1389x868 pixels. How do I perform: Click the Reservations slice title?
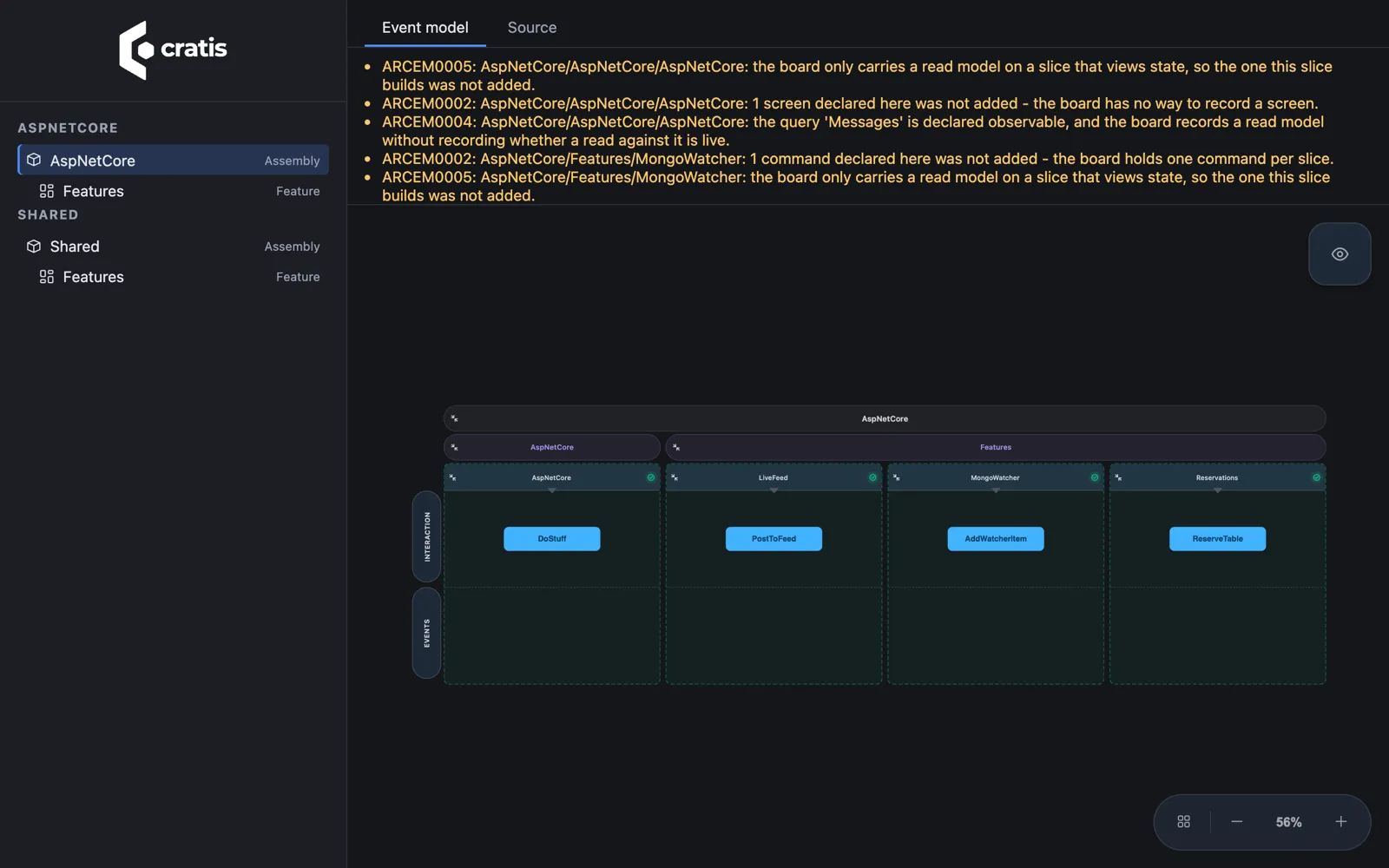1217,477
